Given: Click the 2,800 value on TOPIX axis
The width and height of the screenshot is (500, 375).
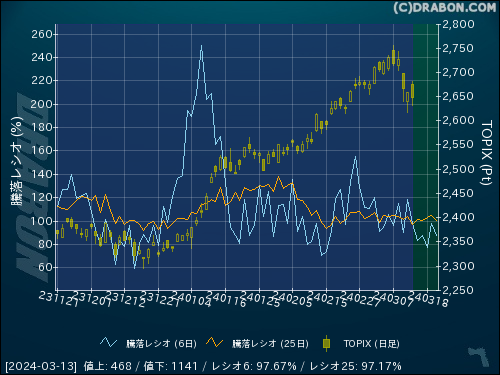Looking at the screenshot, I should (x=458, y=24).
